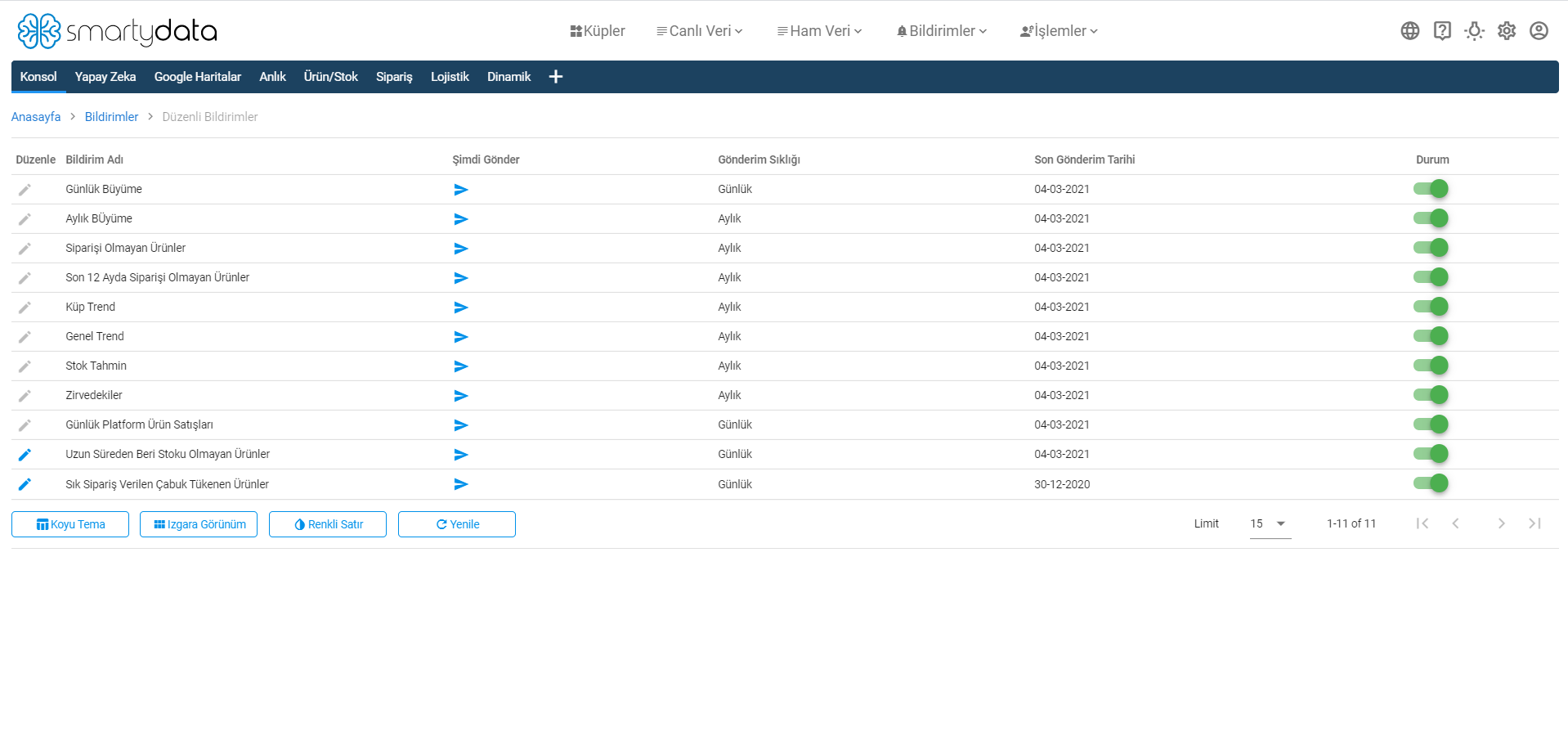Go to the first page of results
Image resolution: width=1568 pixels, height=750 pixels.
click(x=1422, y=523)
